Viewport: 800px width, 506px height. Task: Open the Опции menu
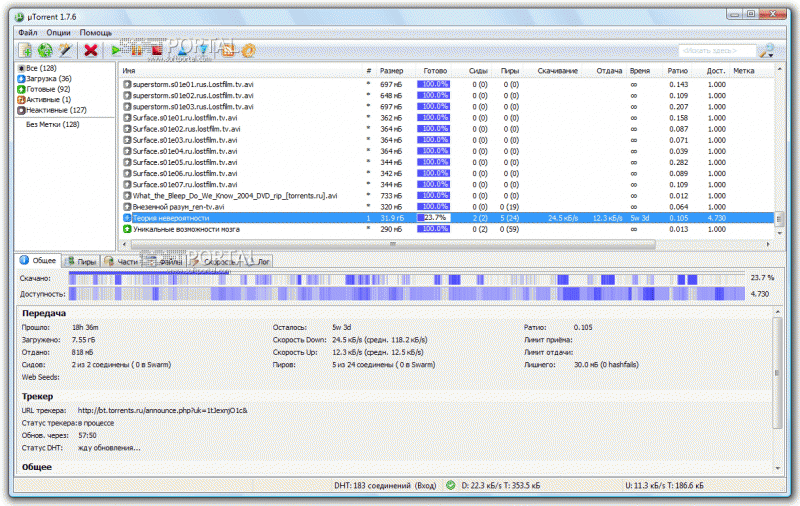(x=58, y=32)
